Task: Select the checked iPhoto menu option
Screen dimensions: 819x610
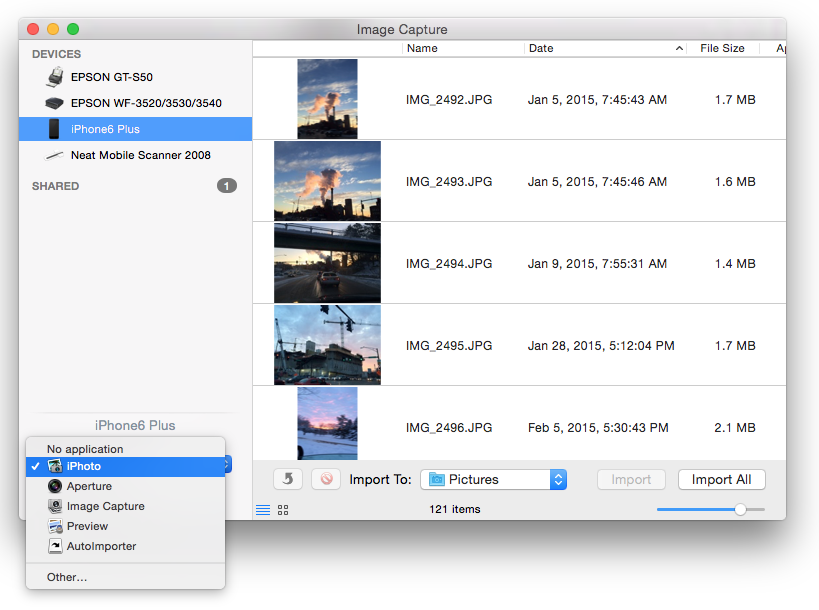Action: [x=84, y=467]
